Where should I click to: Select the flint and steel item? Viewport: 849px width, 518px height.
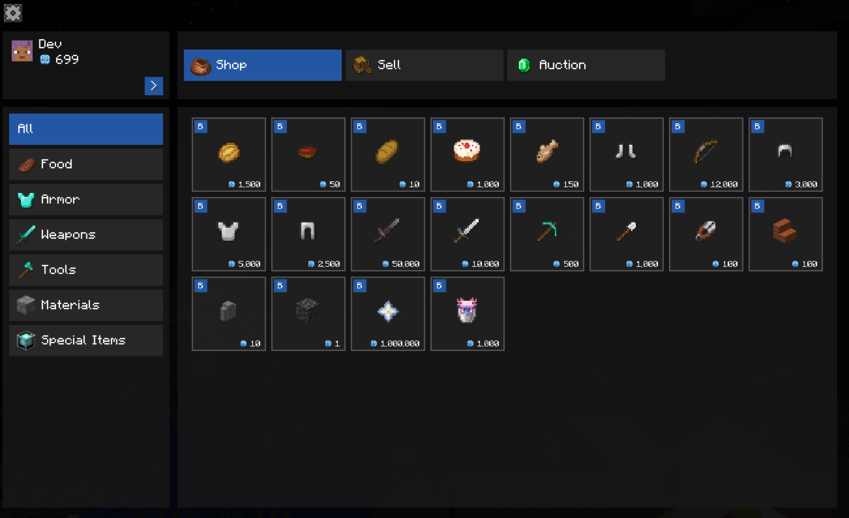coord(706,234)
